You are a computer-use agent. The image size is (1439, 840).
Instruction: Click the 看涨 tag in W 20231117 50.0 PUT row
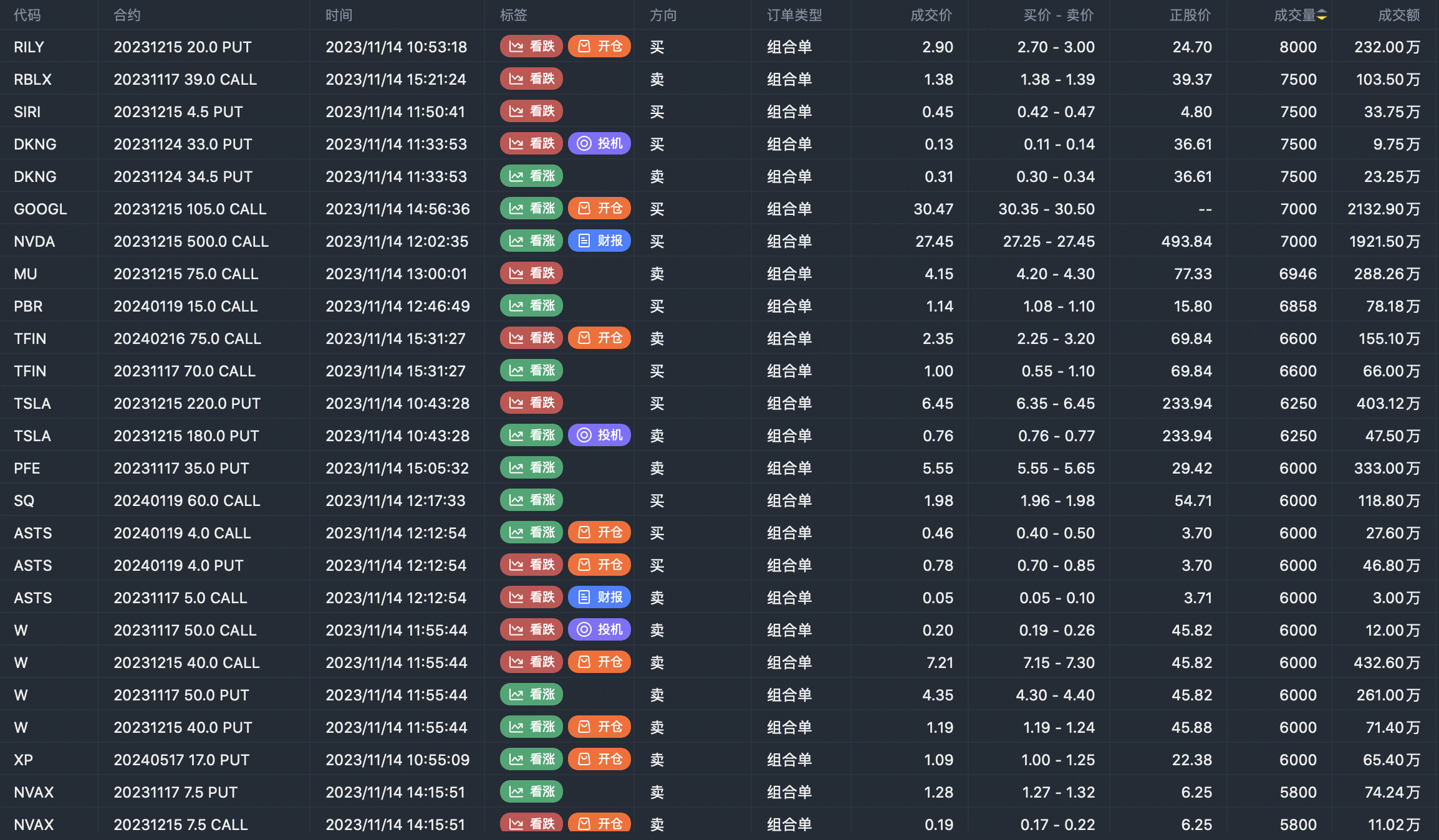tap(532, 695)
